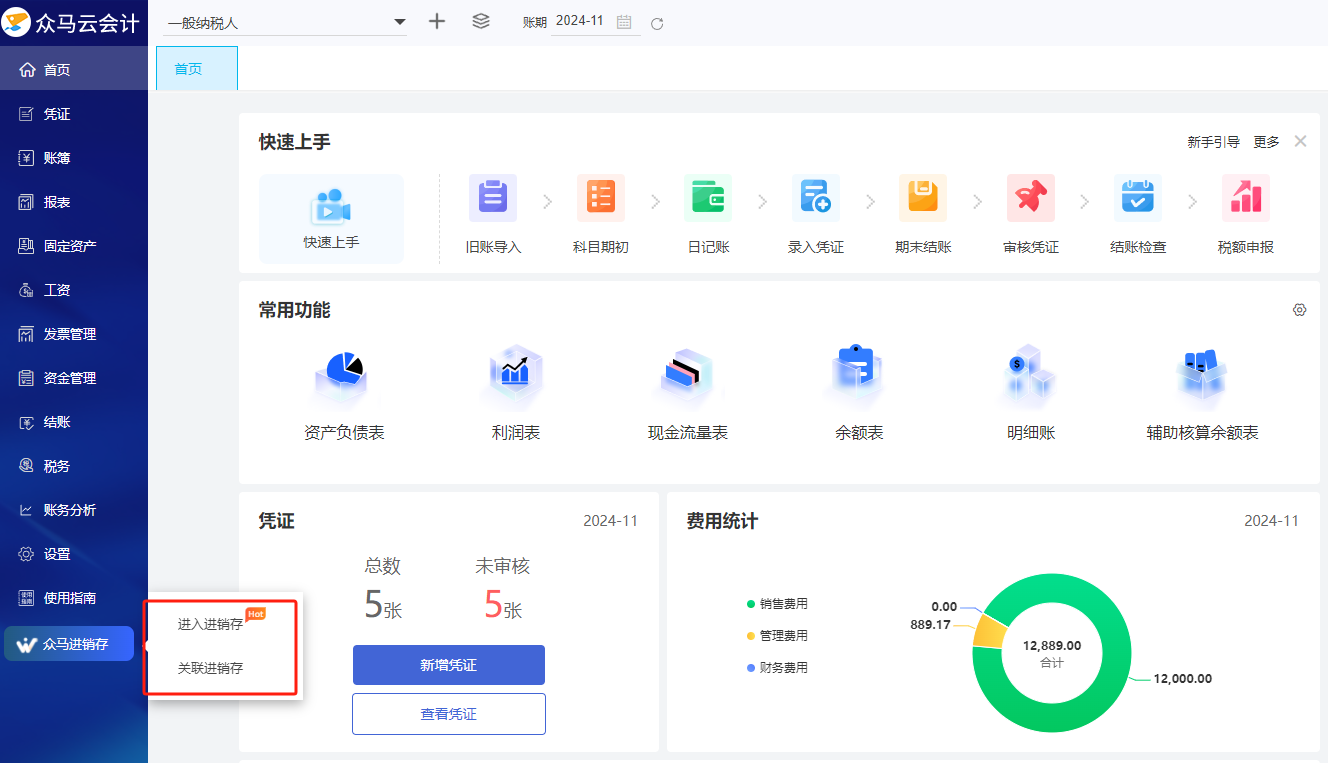The width and height of the screenshot is (1328, 763).
Task: Click the 12,000.00 chart label
Action: tap(1182, 679)
